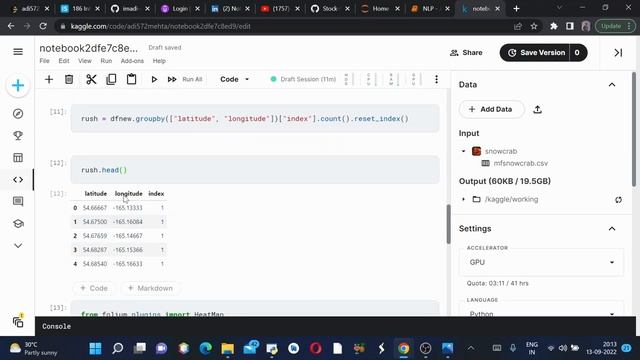Click the latitude value 54.66667
This screenshot has width=640, height=360.
click(x=95, y=208)
